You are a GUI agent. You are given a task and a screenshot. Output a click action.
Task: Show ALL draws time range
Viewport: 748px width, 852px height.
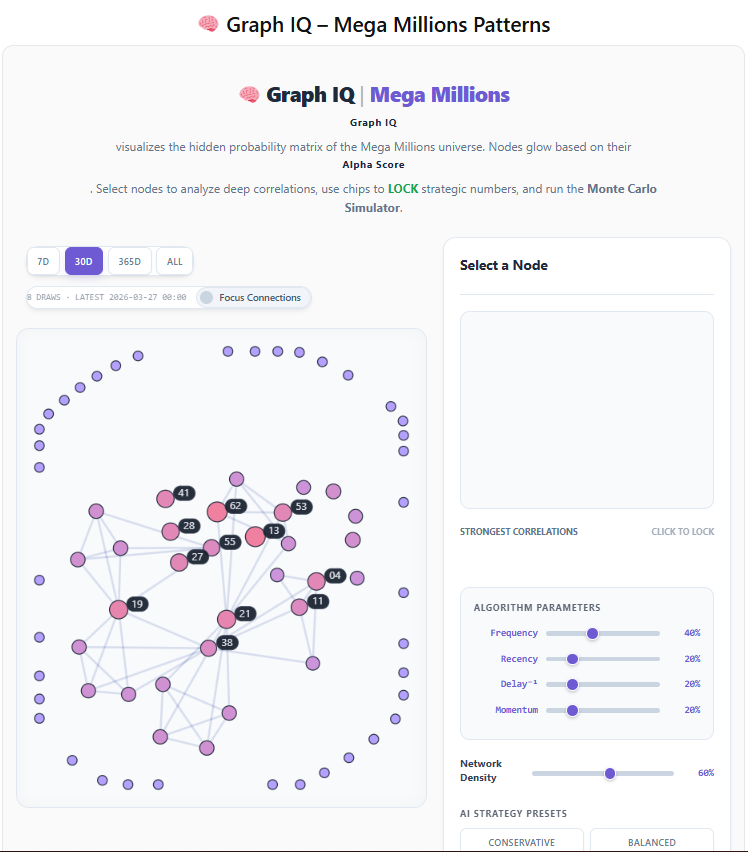point(175,261)
